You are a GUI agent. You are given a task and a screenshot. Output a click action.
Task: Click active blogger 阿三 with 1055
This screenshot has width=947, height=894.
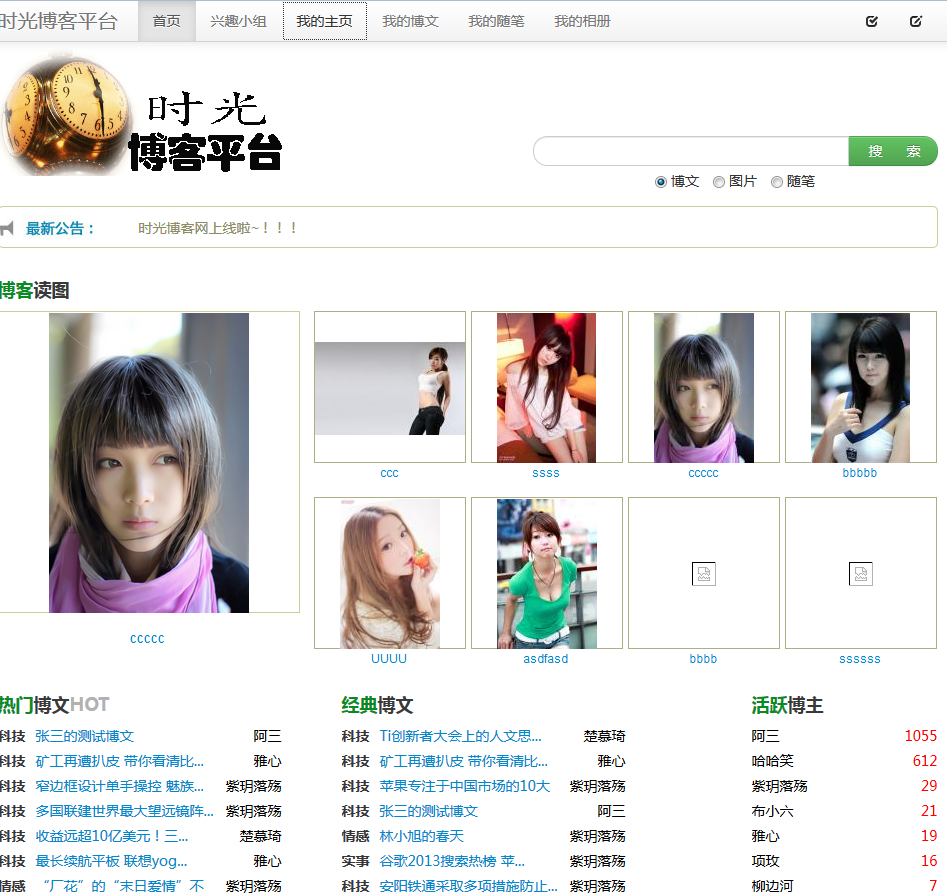765,736
